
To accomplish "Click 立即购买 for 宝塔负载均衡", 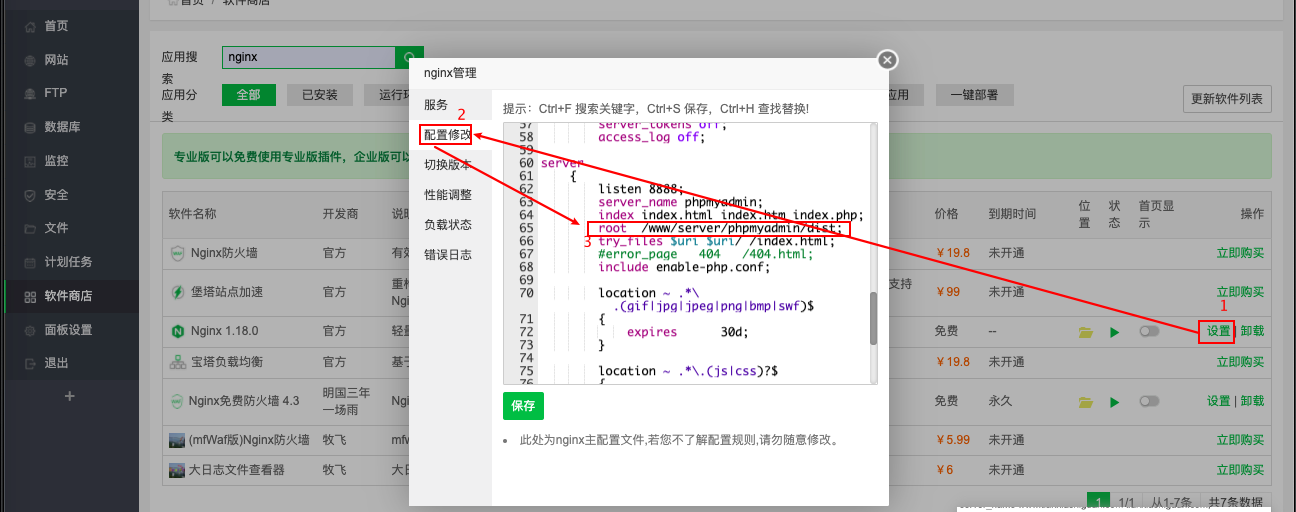I will [x=1240, y=361].
